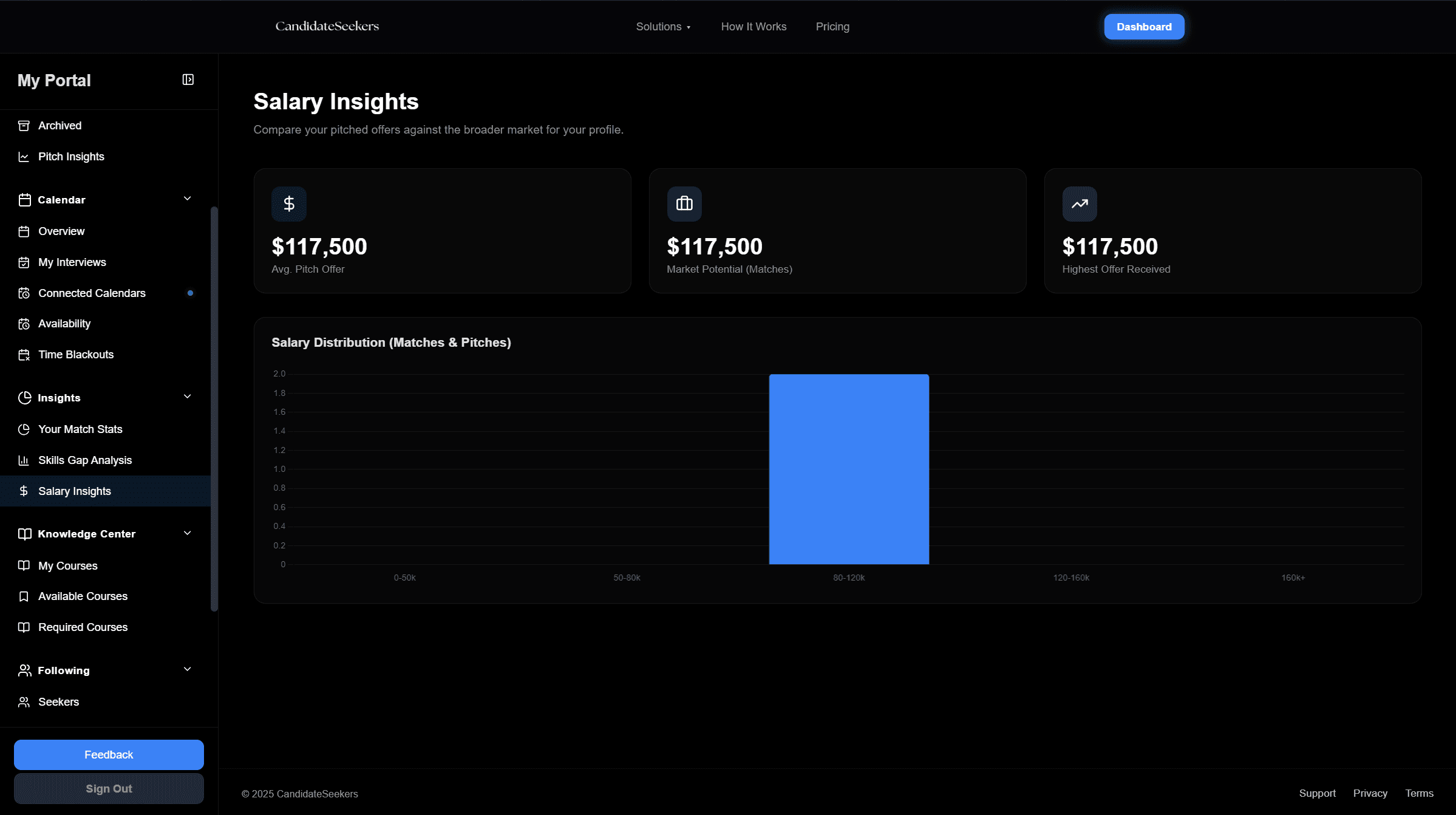The width and height of the screenshot is (1456, 815).
Task: Select the Time Blackouts calendar icon
Action: point(24,354)
